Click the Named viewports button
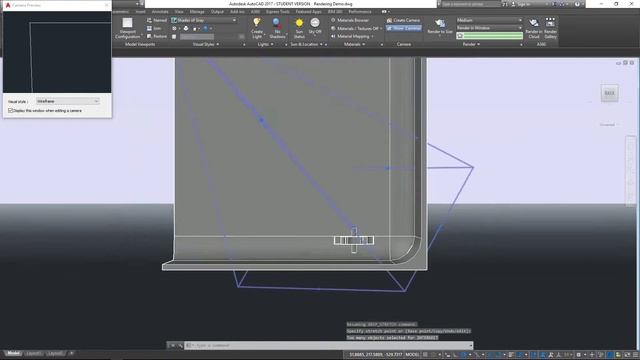The image size is (640, 360). [156, 20]
